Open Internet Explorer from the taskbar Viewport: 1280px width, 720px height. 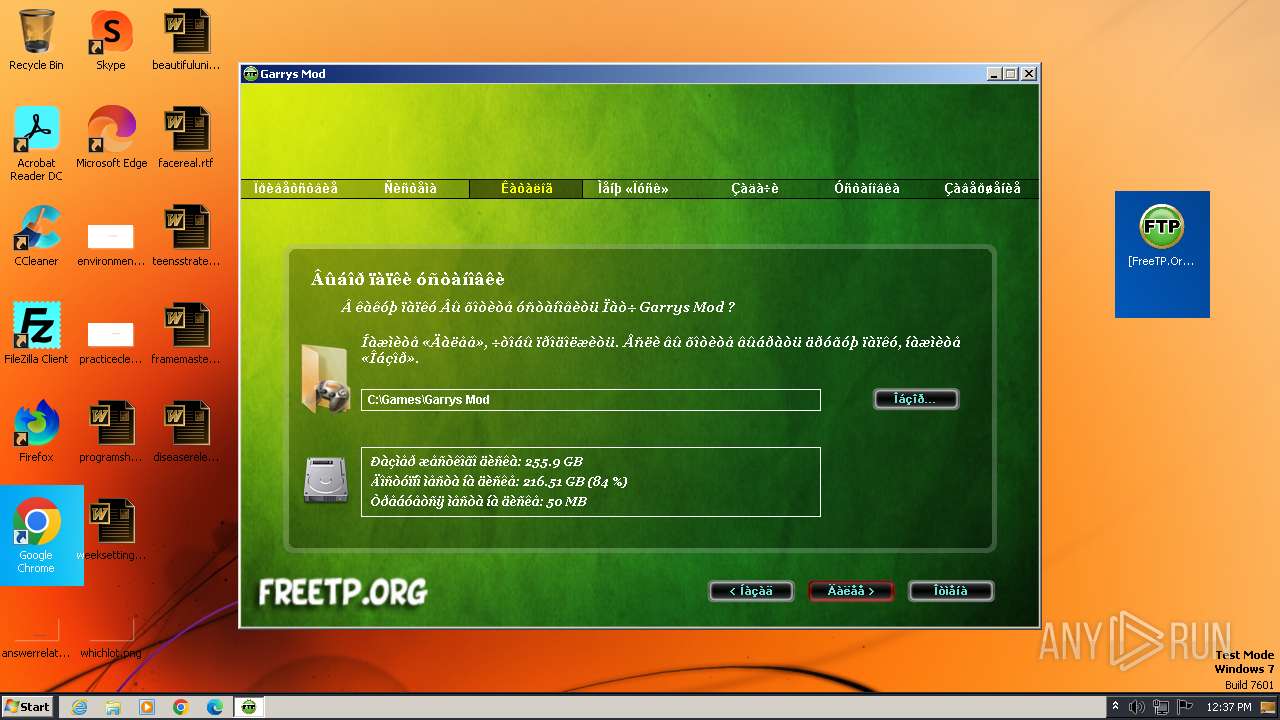(x=79, y=707)
